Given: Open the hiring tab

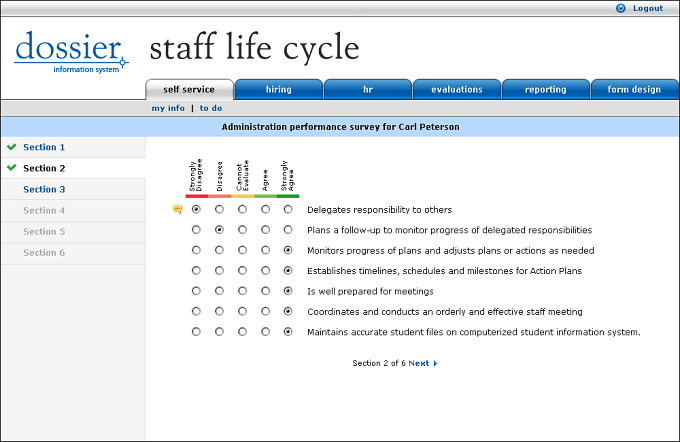Looking at the screenshot, I should (x=279, y=89).
